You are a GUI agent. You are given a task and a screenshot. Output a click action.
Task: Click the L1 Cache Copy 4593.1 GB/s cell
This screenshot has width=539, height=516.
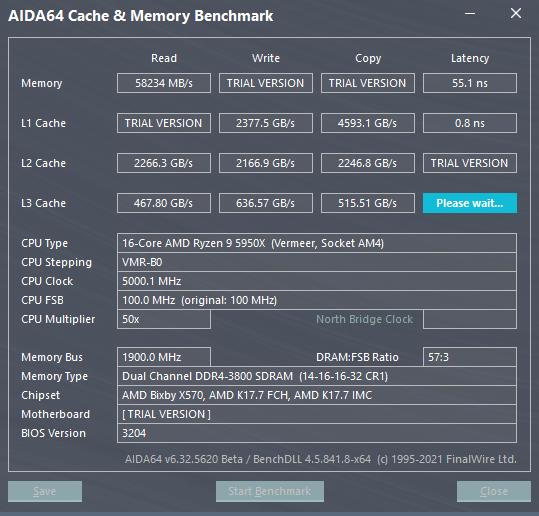point(368,123)
